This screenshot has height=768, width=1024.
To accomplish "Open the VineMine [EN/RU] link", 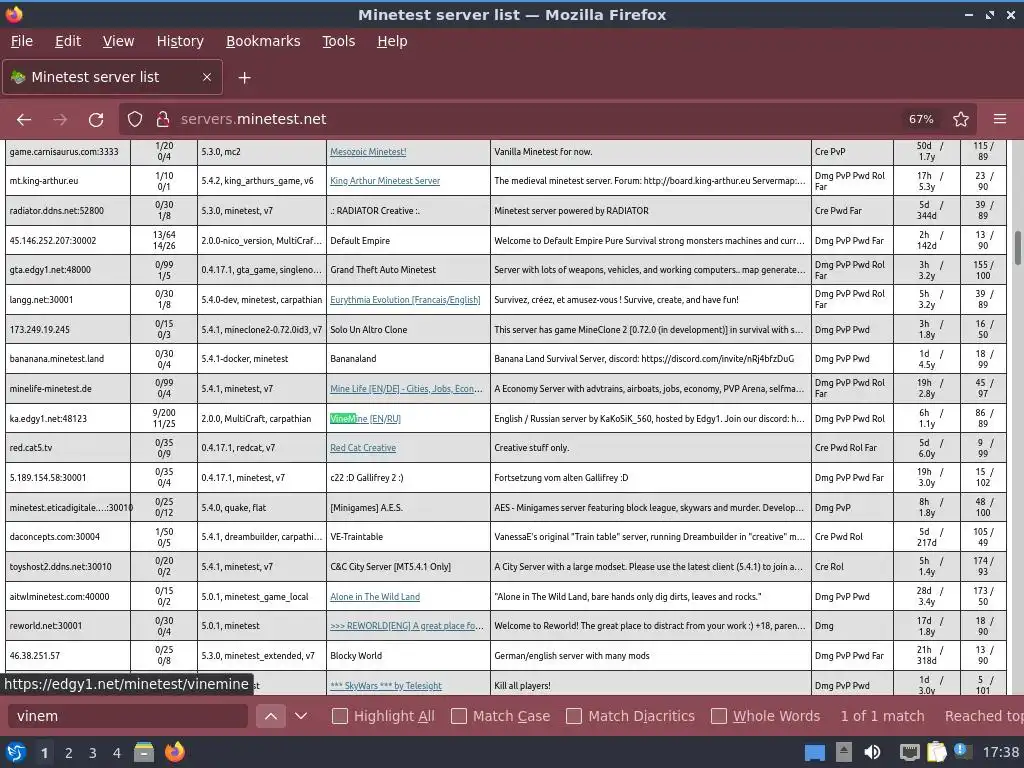I will [365, 419].
